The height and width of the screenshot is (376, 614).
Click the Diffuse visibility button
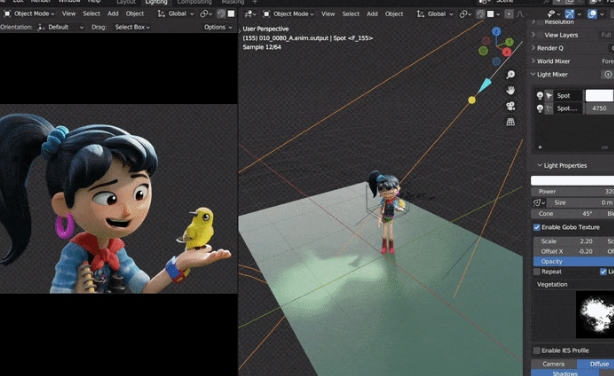595,364
